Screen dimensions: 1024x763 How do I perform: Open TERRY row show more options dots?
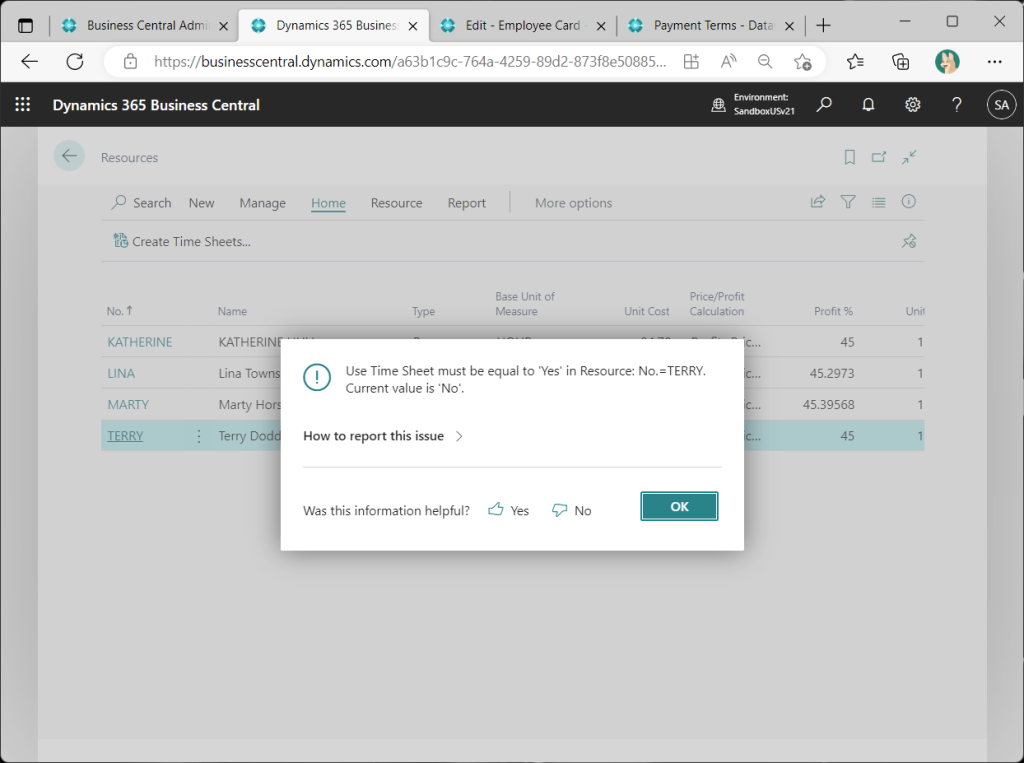pyautogui.click(x=199, y=436)
